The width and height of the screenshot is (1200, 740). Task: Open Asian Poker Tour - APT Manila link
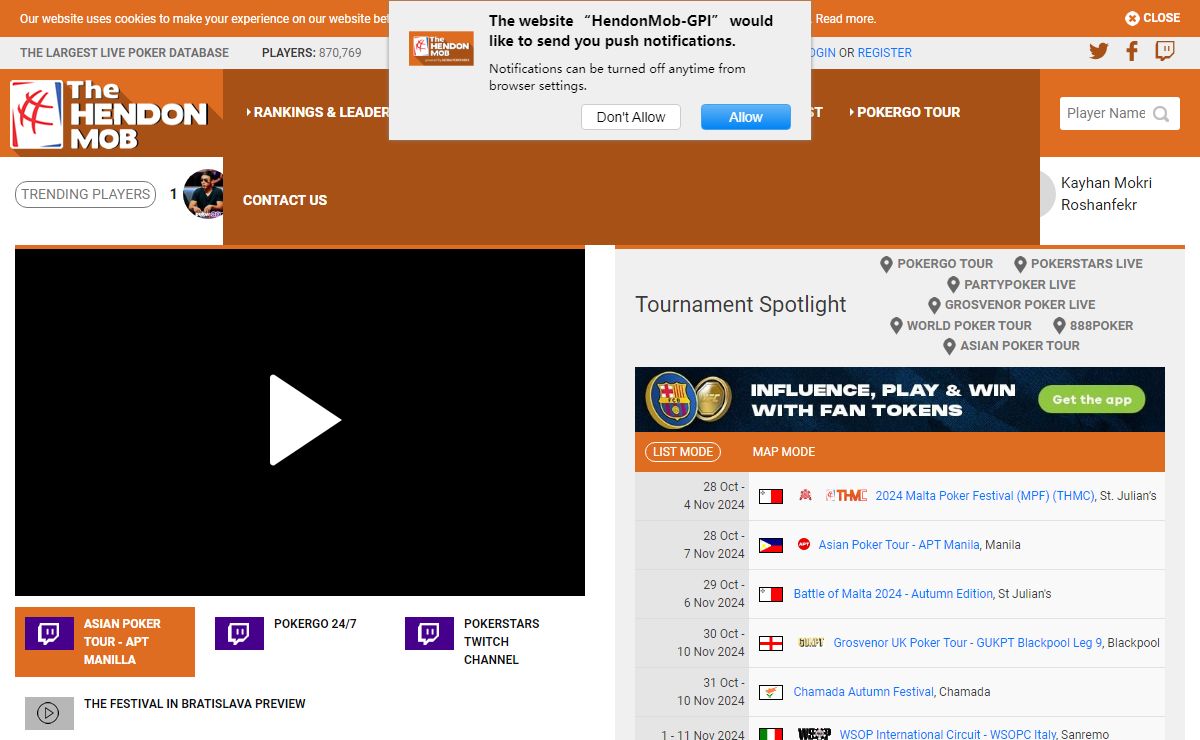[899, 545]
